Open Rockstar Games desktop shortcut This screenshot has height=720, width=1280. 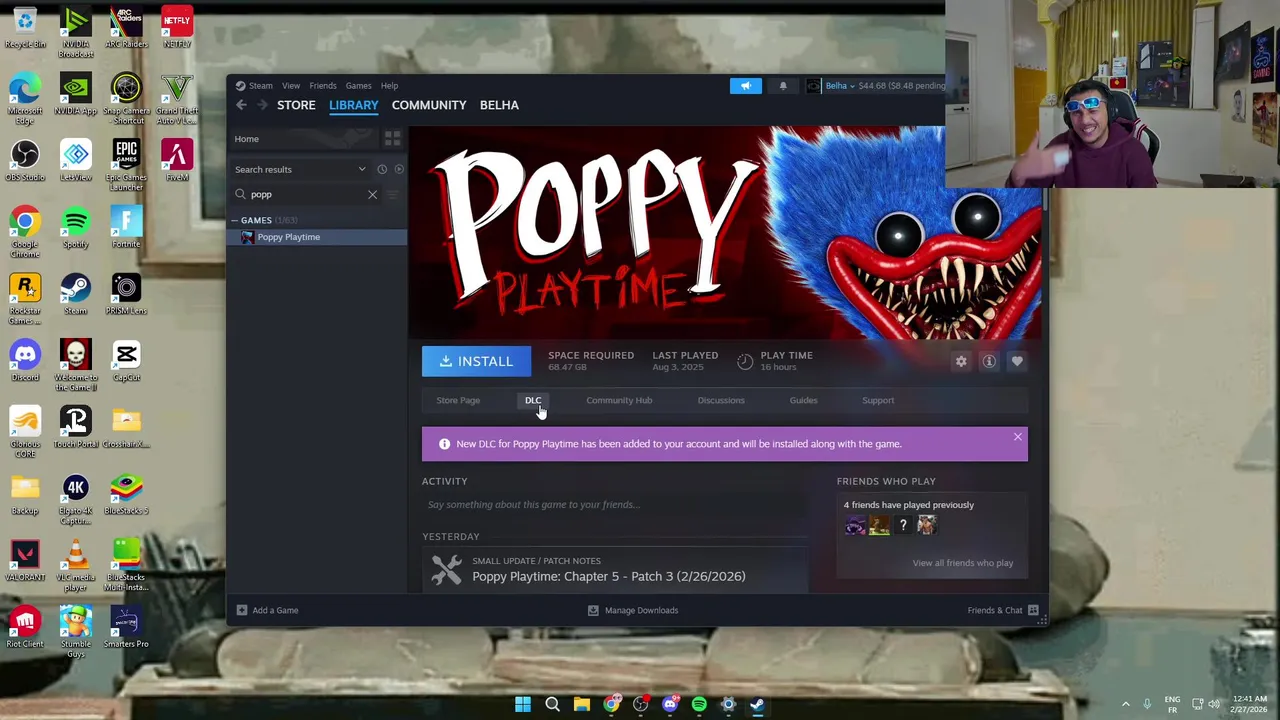tap(25, 298)
